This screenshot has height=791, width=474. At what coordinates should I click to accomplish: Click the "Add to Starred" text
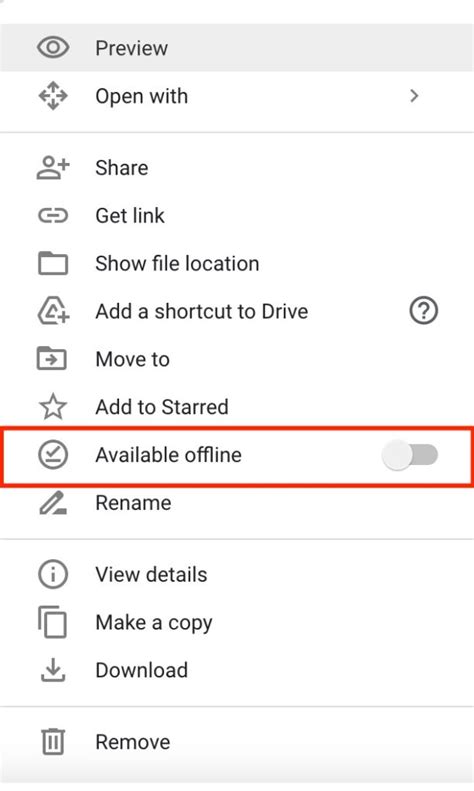tap(162, 407)
